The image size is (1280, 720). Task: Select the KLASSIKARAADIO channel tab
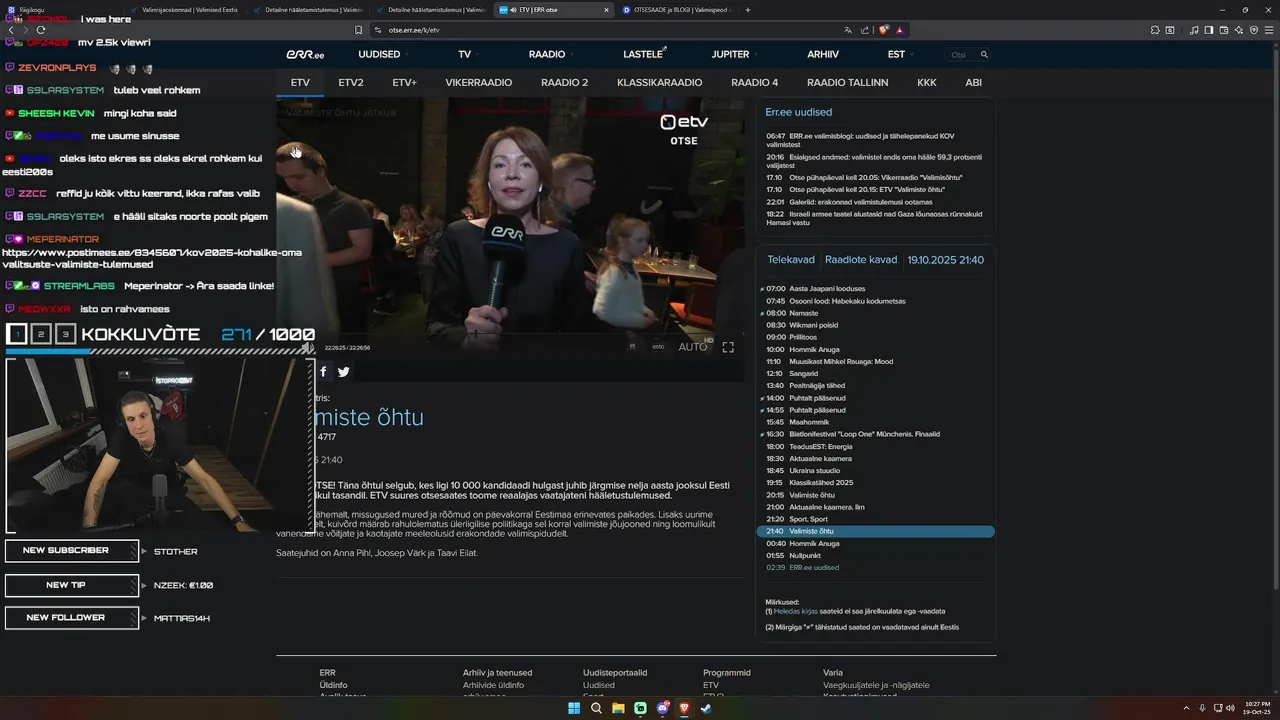click(660, 82)
